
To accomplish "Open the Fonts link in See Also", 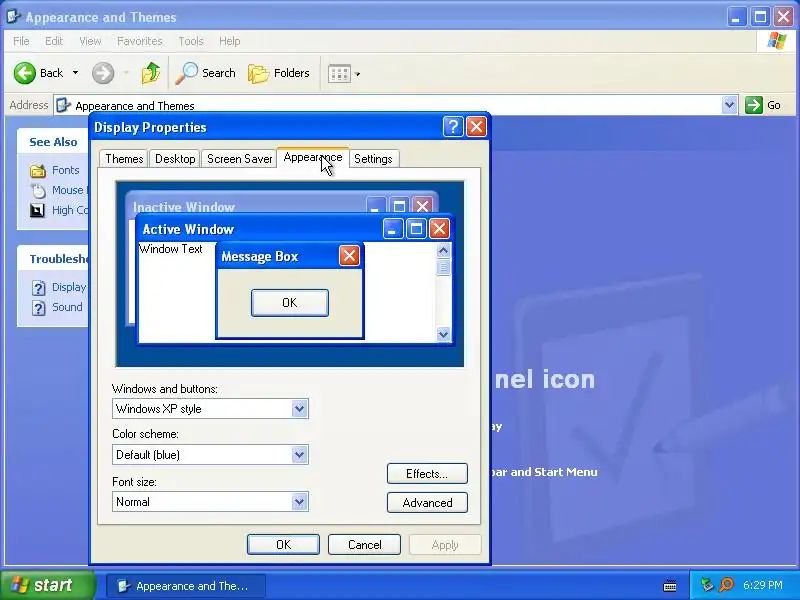I will tap(65, 170).
